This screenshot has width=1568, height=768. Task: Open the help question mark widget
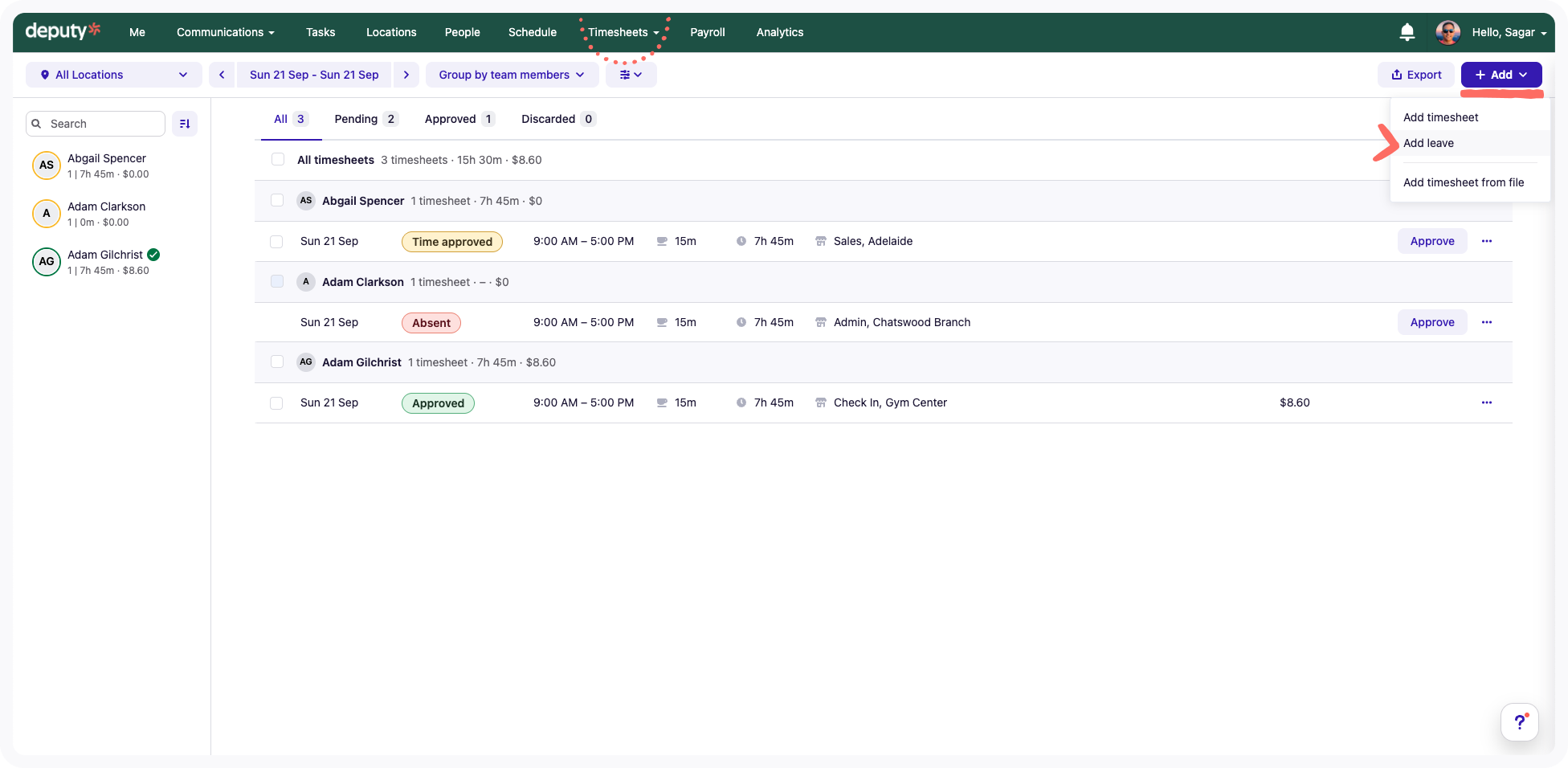pos(1519,721)
